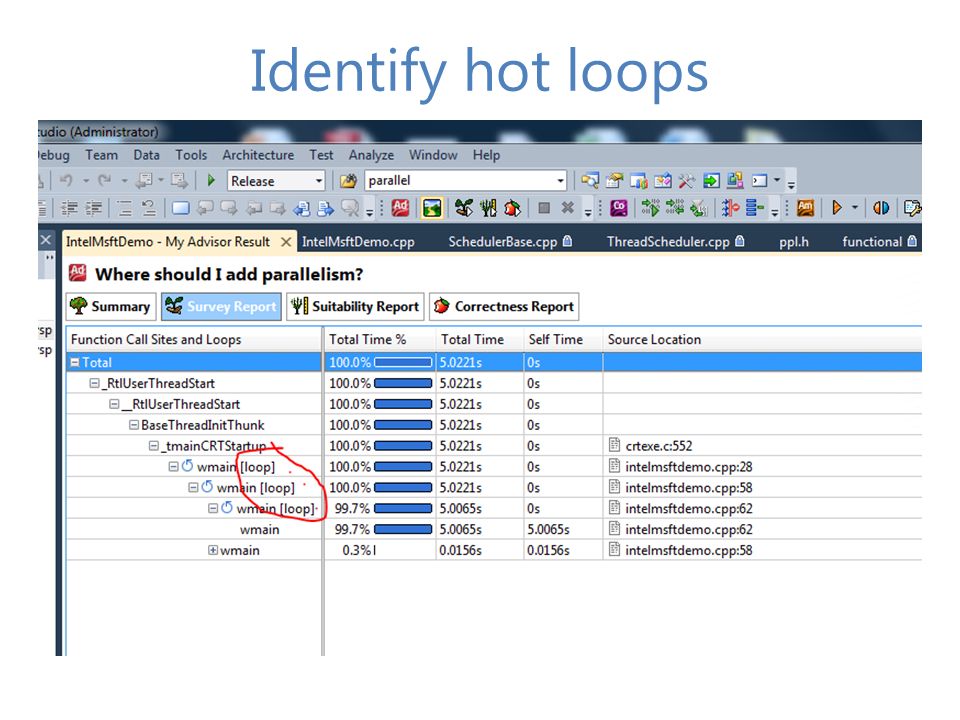Viewport: 960px width, 720px height.
Task: Open the Window menu
Action: (x=433, y=155)
